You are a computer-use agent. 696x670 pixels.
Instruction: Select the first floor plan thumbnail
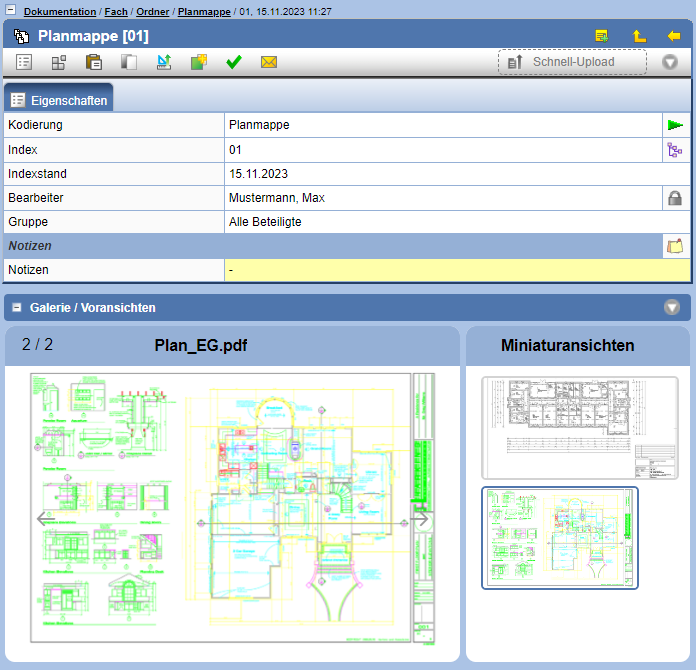pyautogui.click(x=579, y=427)
